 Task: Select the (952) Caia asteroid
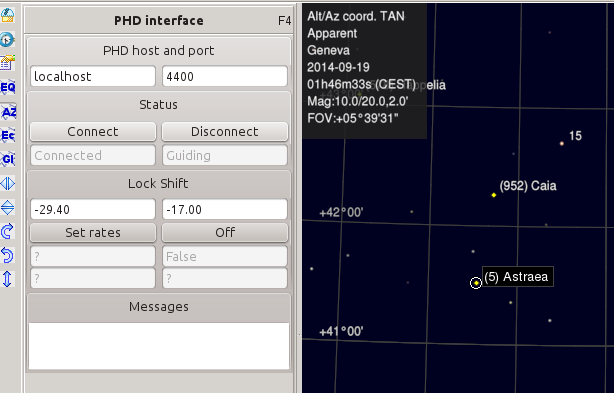click(494, 195)
